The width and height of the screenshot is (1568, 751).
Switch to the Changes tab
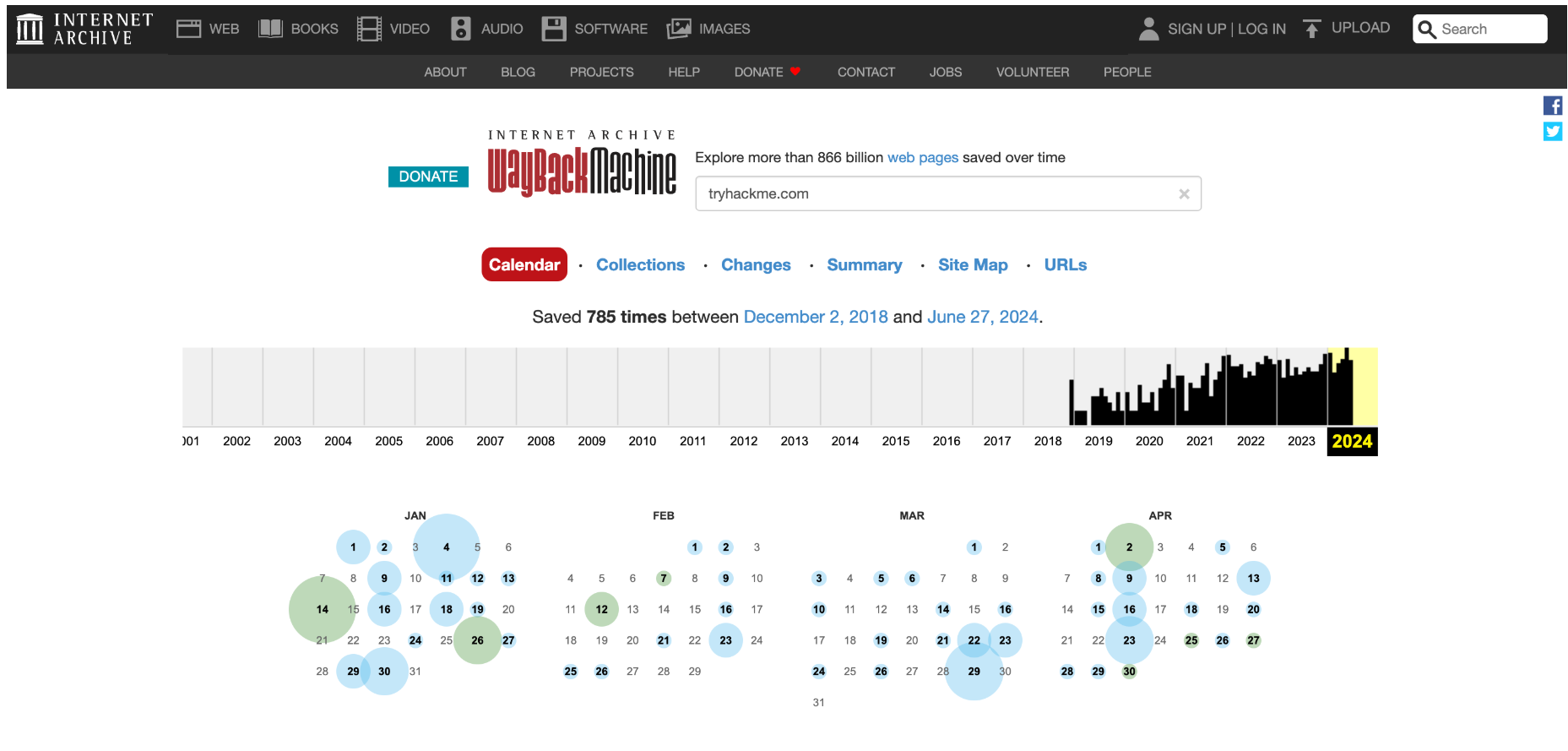click(756, 264)
